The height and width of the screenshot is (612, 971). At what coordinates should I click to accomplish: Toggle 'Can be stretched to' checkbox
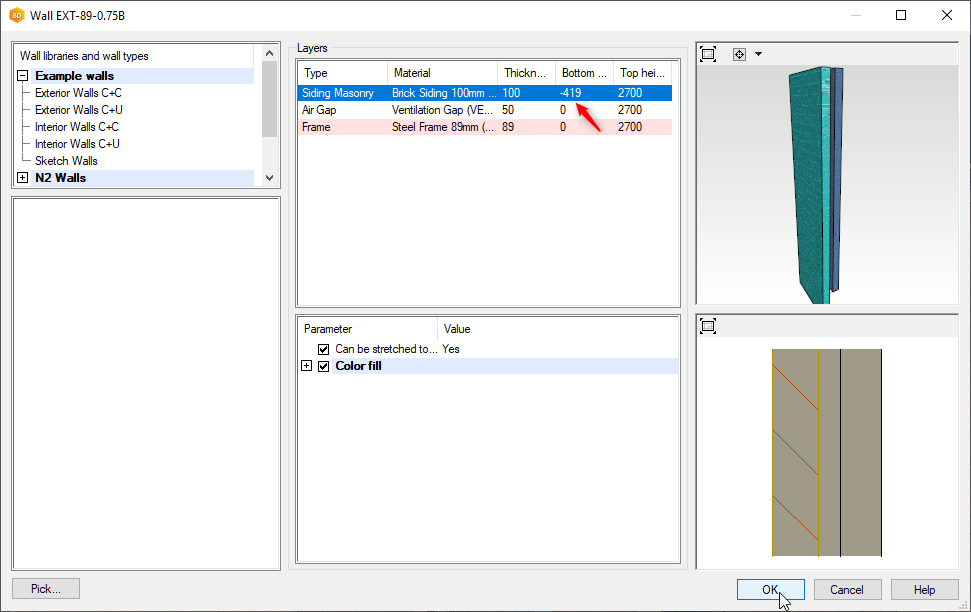click(x=323, y=349)
